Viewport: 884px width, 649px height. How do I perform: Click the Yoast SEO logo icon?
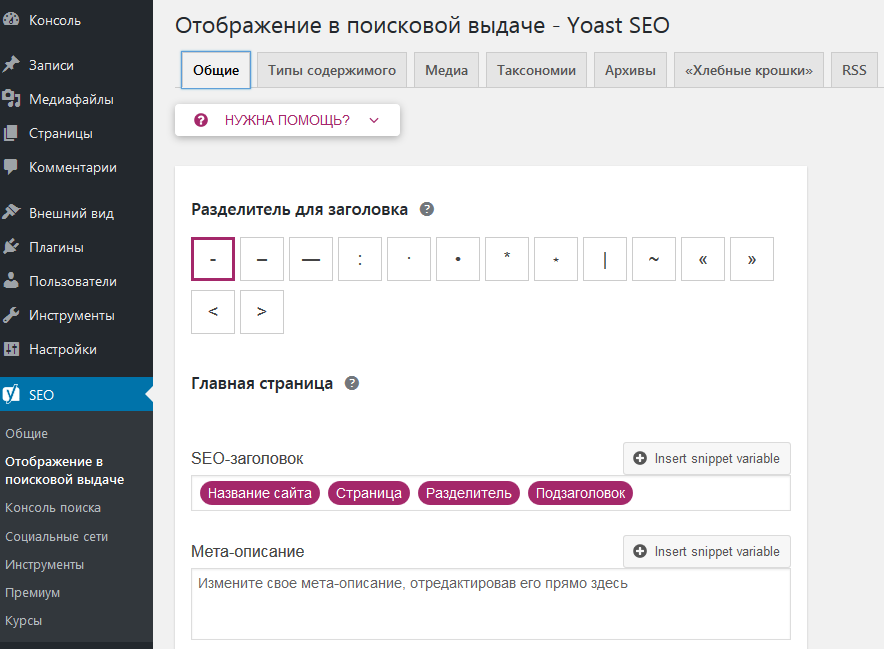pyautogui.click(x=11, y=394)
